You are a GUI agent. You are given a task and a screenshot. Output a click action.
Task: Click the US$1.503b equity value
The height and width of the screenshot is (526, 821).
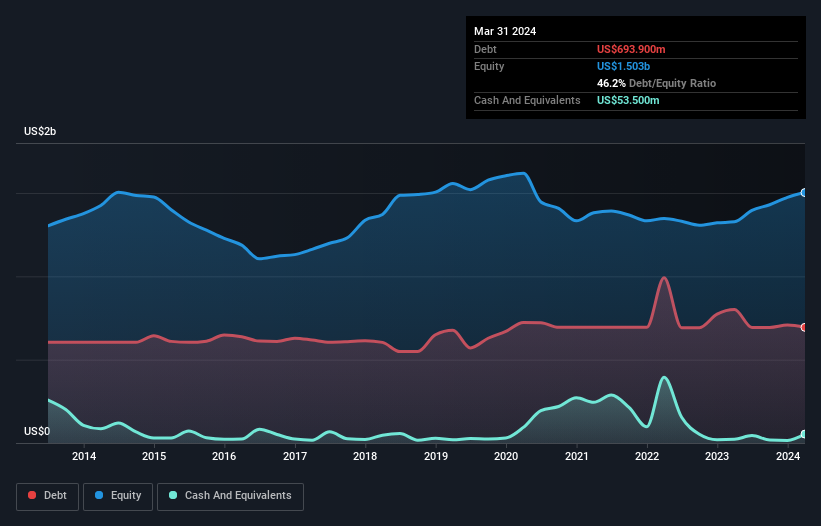tap(623, 66)
